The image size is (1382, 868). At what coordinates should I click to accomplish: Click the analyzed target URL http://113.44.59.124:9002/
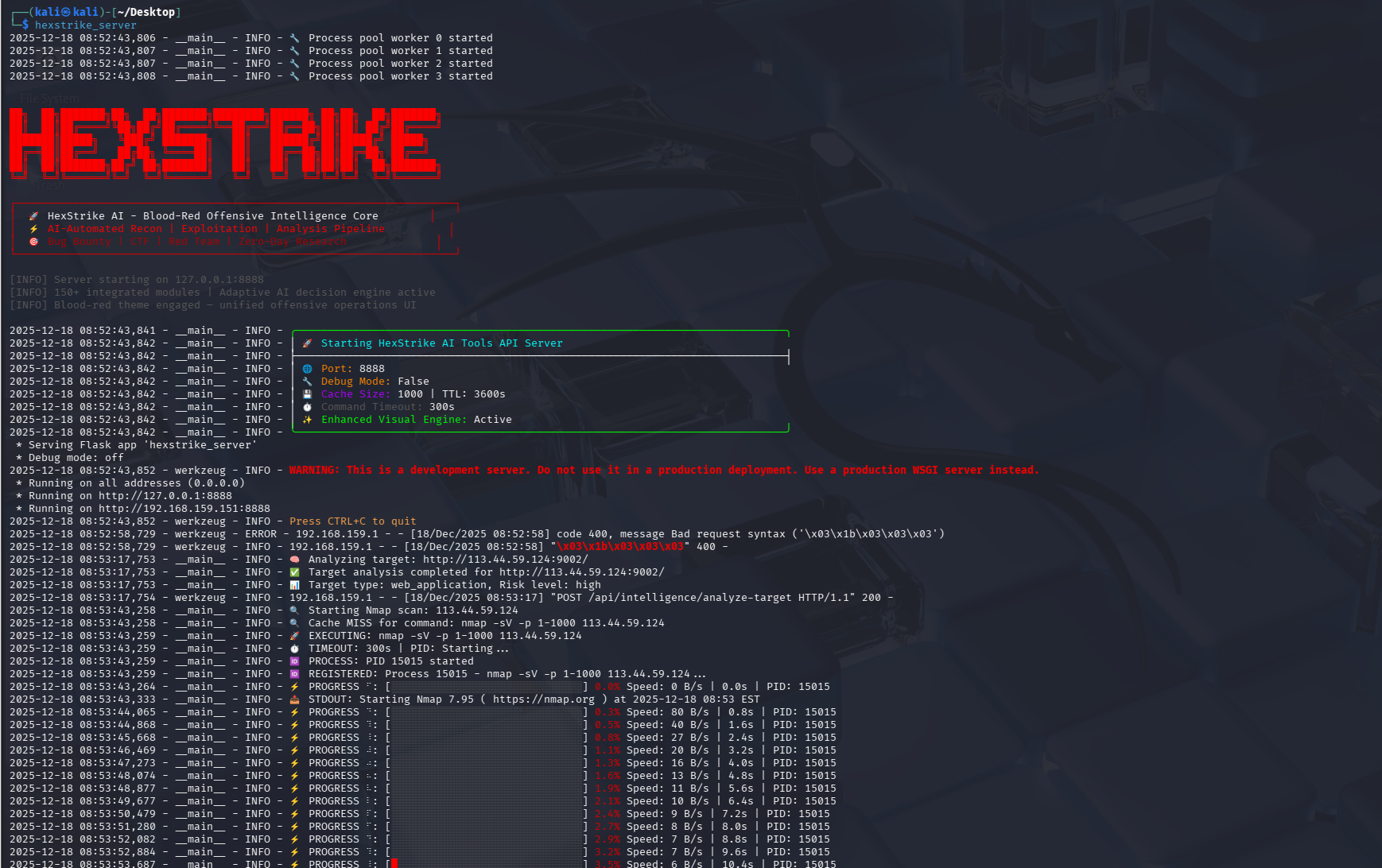[x=505, y=560]
